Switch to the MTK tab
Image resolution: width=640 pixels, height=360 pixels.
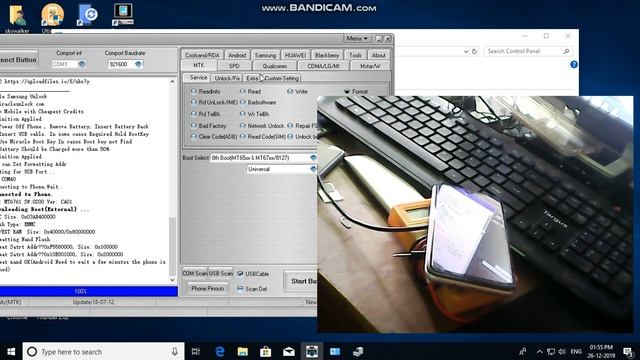(x=198, y=66)
